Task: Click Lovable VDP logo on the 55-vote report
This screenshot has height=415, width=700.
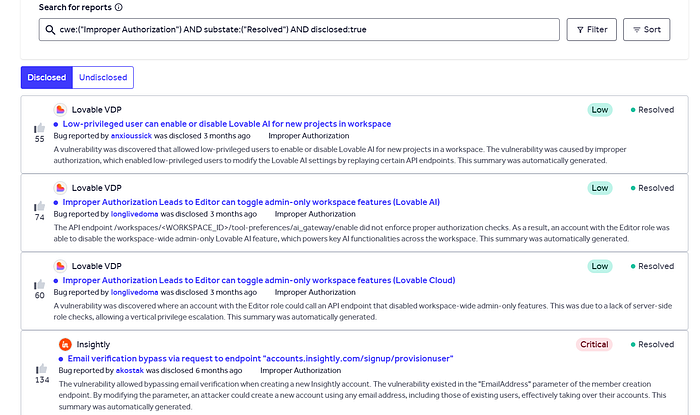Action: tap(60, 110)
